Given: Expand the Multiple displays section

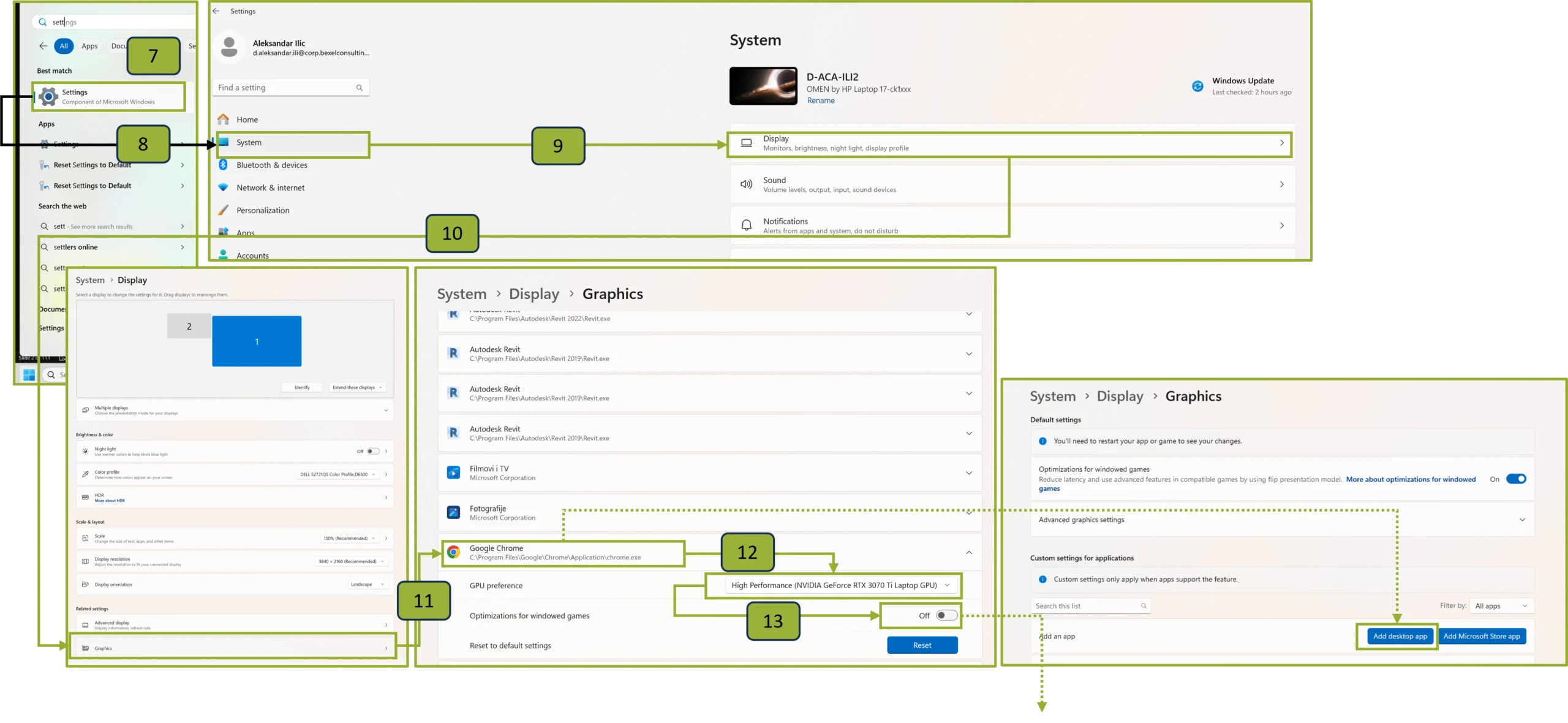Looking at the screenshot, I should [x=386, y=410].
